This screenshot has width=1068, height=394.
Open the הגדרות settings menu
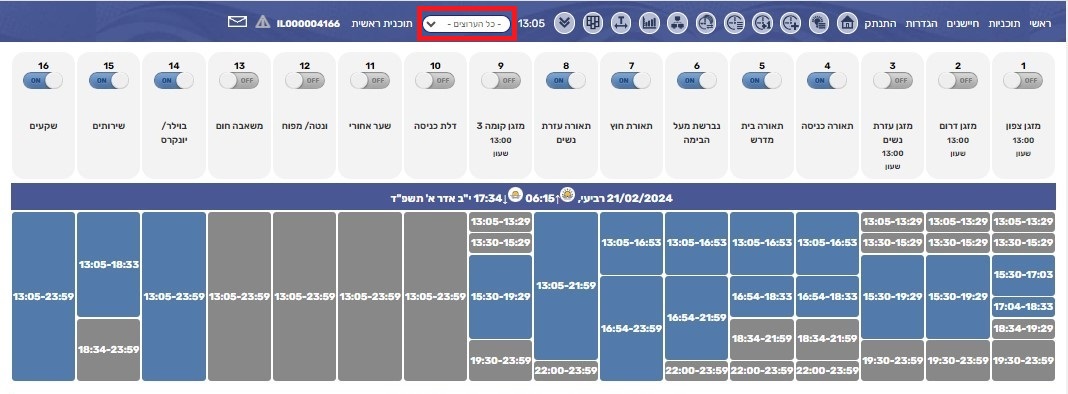pos(921,23)
